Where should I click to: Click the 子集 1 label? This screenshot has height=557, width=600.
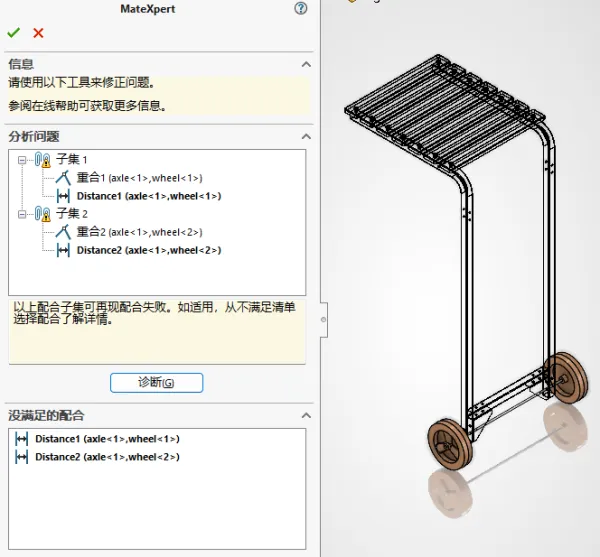pos(72,159)
